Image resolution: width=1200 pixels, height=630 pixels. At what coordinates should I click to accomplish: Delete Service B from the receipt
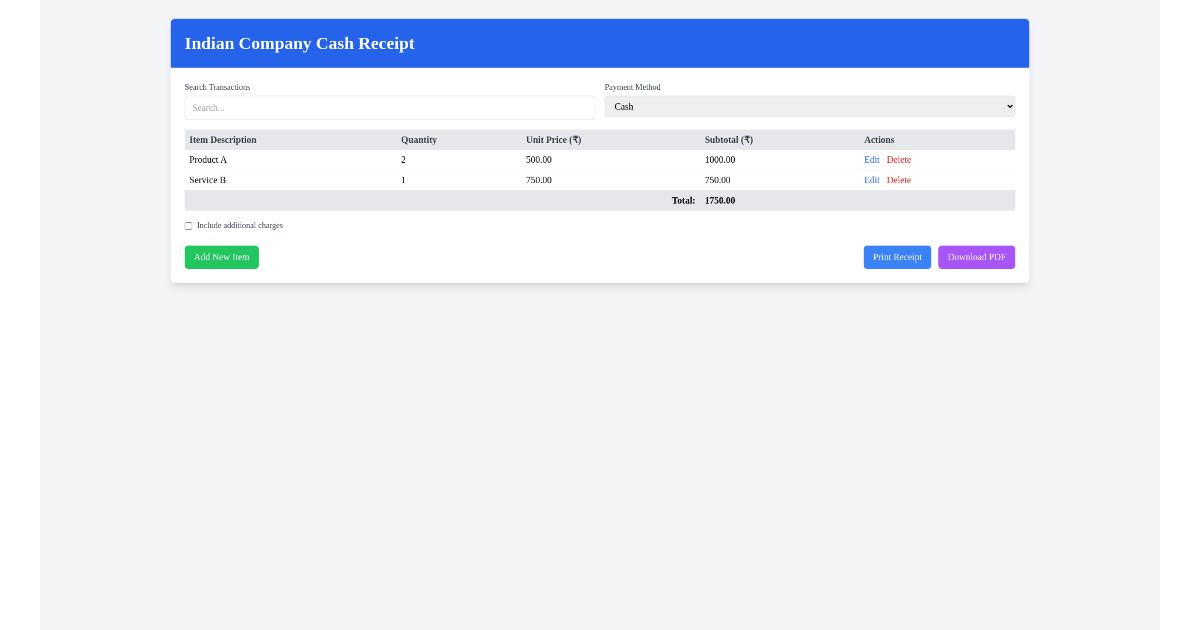pyautogui.click(x=898, y=180)
